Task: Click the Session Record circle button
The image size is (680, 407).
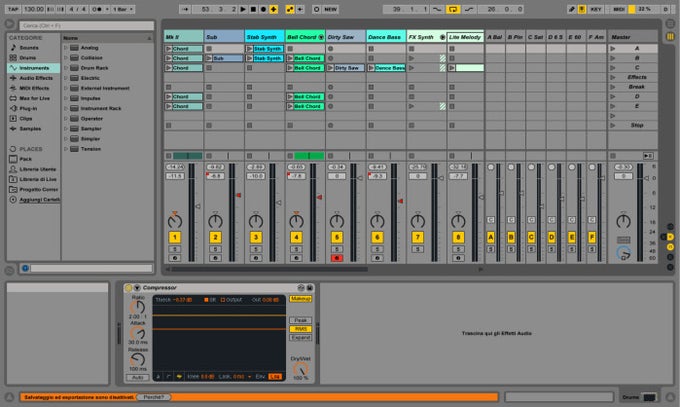Action: (317, 9)
